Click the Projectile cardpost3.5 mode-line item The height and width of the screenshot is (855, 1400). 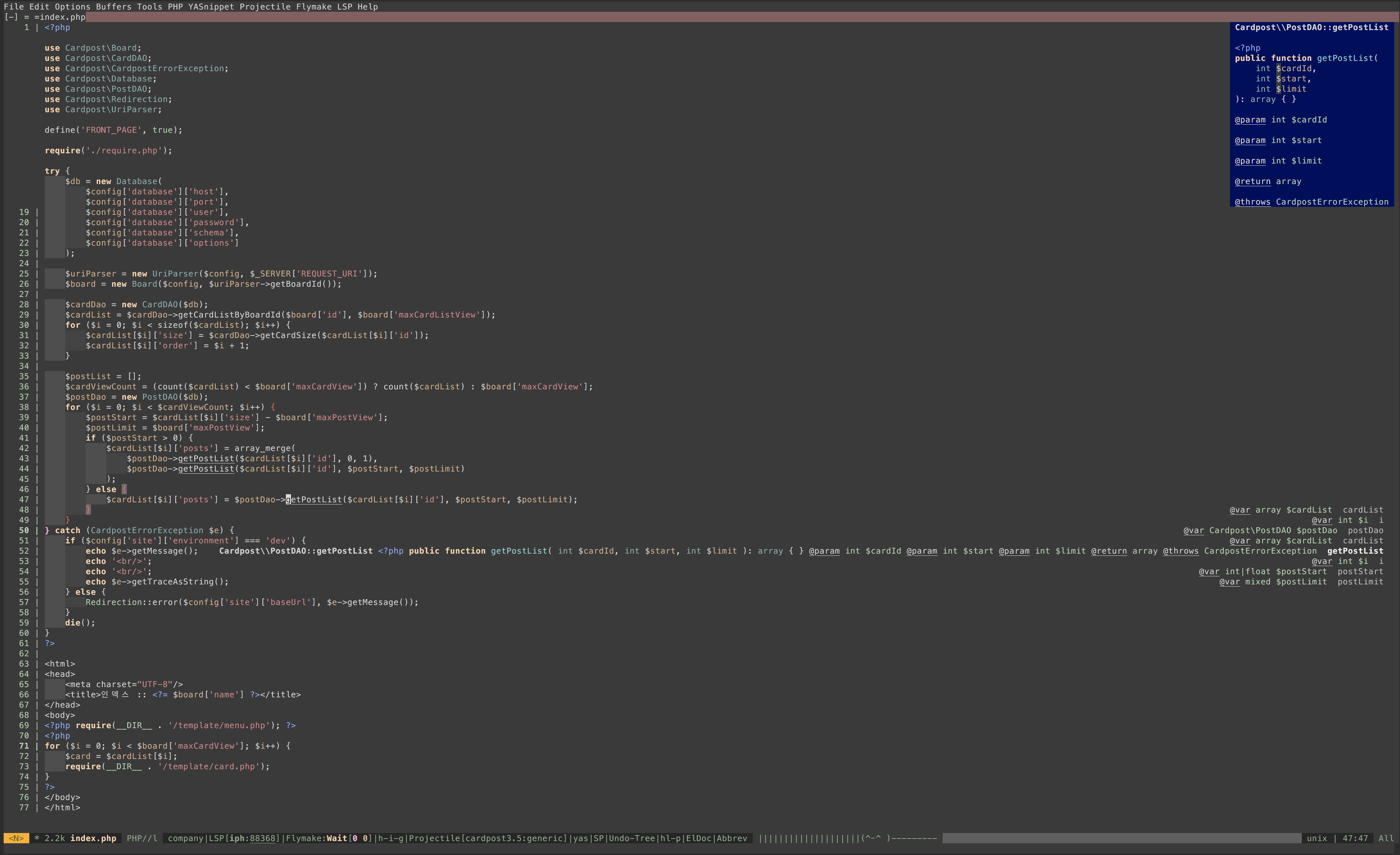[x=489, y=838]
